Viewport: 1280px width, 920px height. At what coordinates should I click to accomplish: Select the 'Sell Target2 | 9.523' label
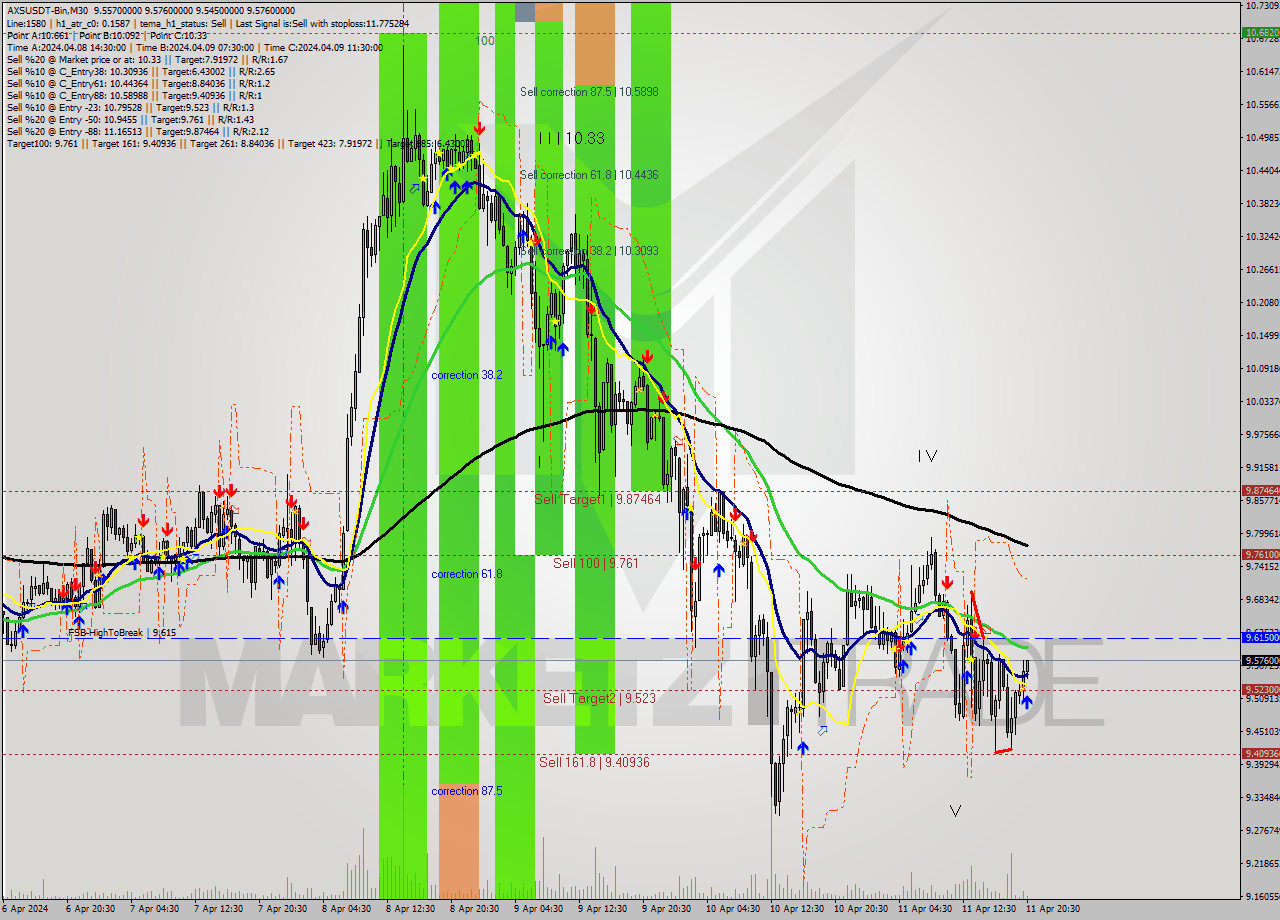point(599,698)
